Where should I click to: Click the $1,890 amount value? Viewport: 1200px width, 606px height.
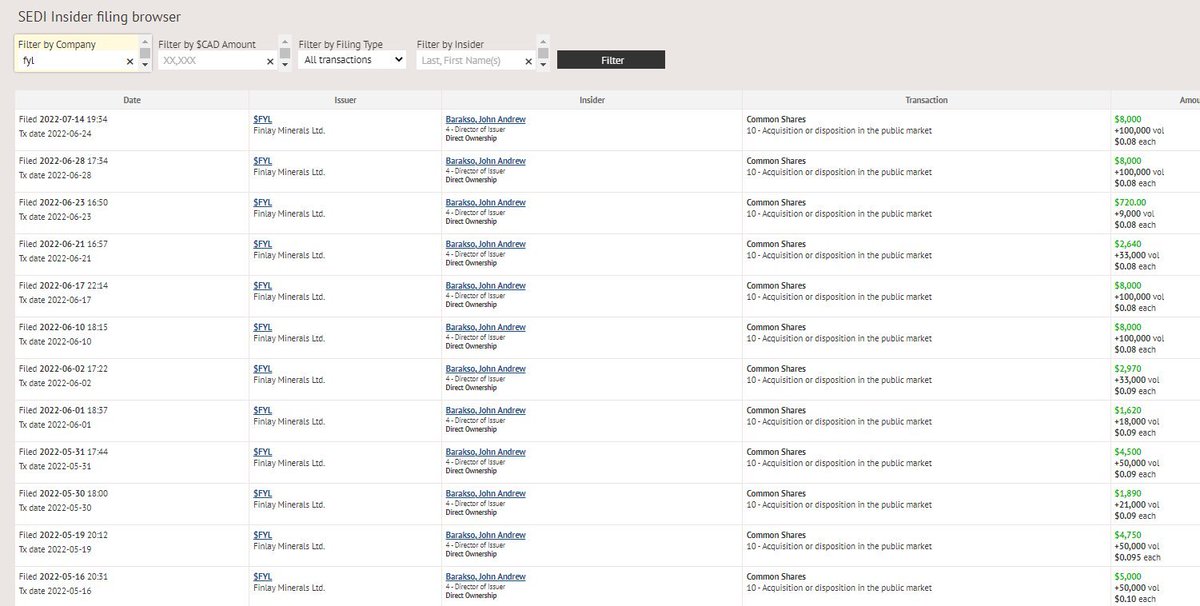[x=1127, y=494]
